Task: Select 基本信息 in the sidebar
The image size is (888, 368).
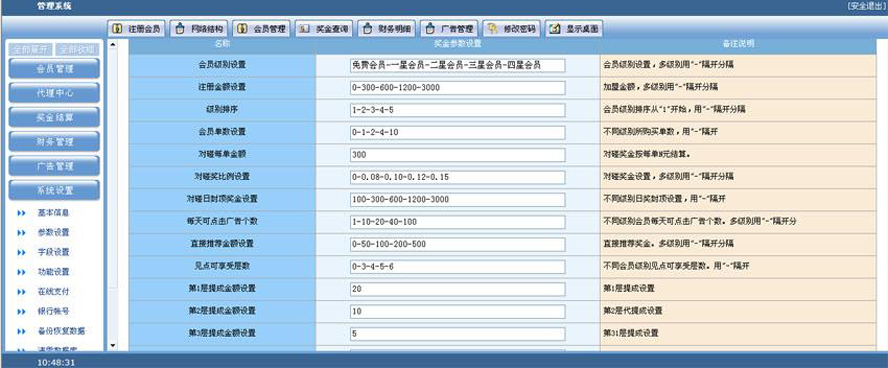Action: (53, 213)
